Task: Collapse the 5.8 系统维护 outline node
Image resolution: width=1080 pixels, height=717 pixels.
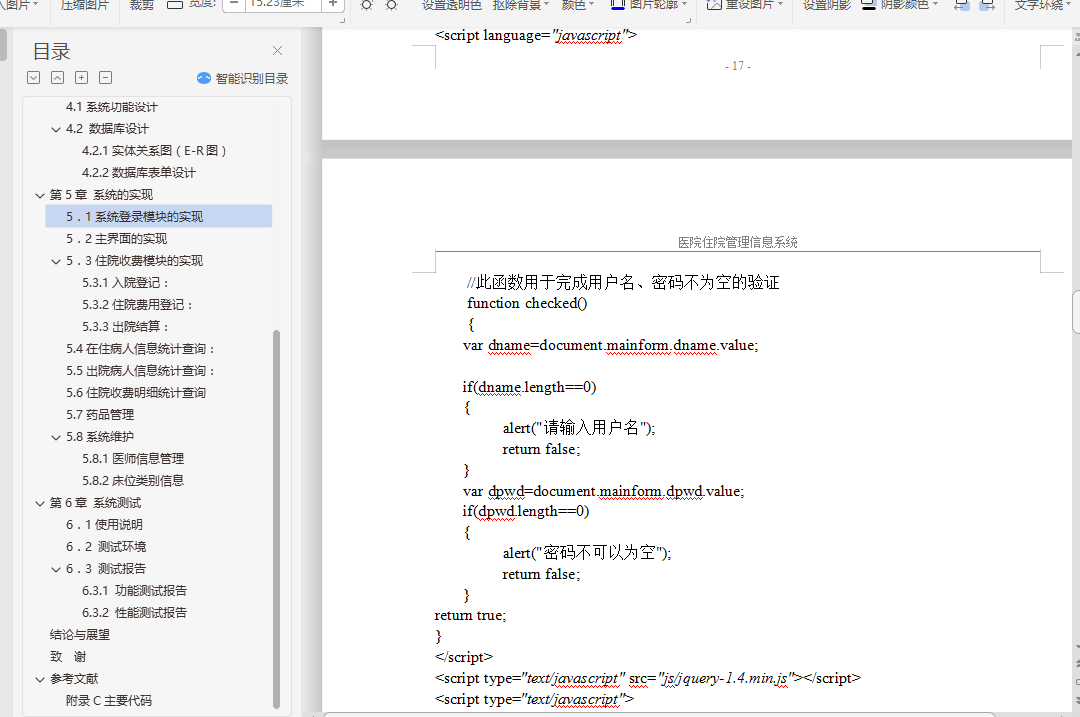Action: 56,437
